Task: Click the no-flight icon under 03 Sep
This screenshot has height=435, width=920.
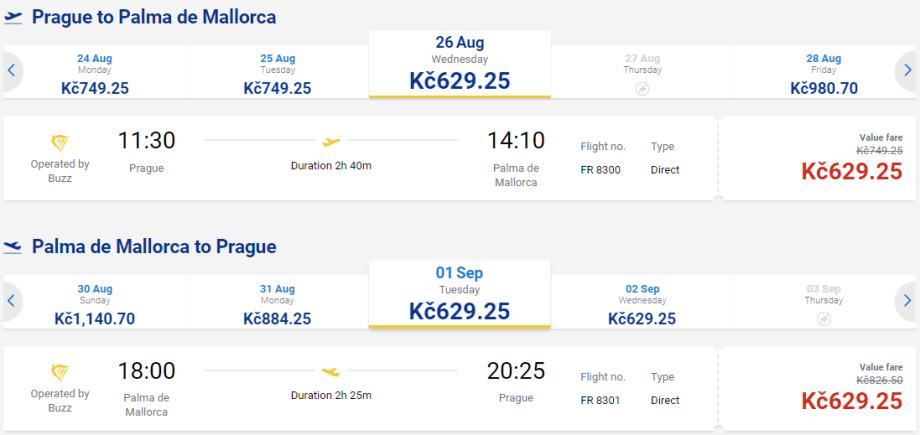Action: 824,319
